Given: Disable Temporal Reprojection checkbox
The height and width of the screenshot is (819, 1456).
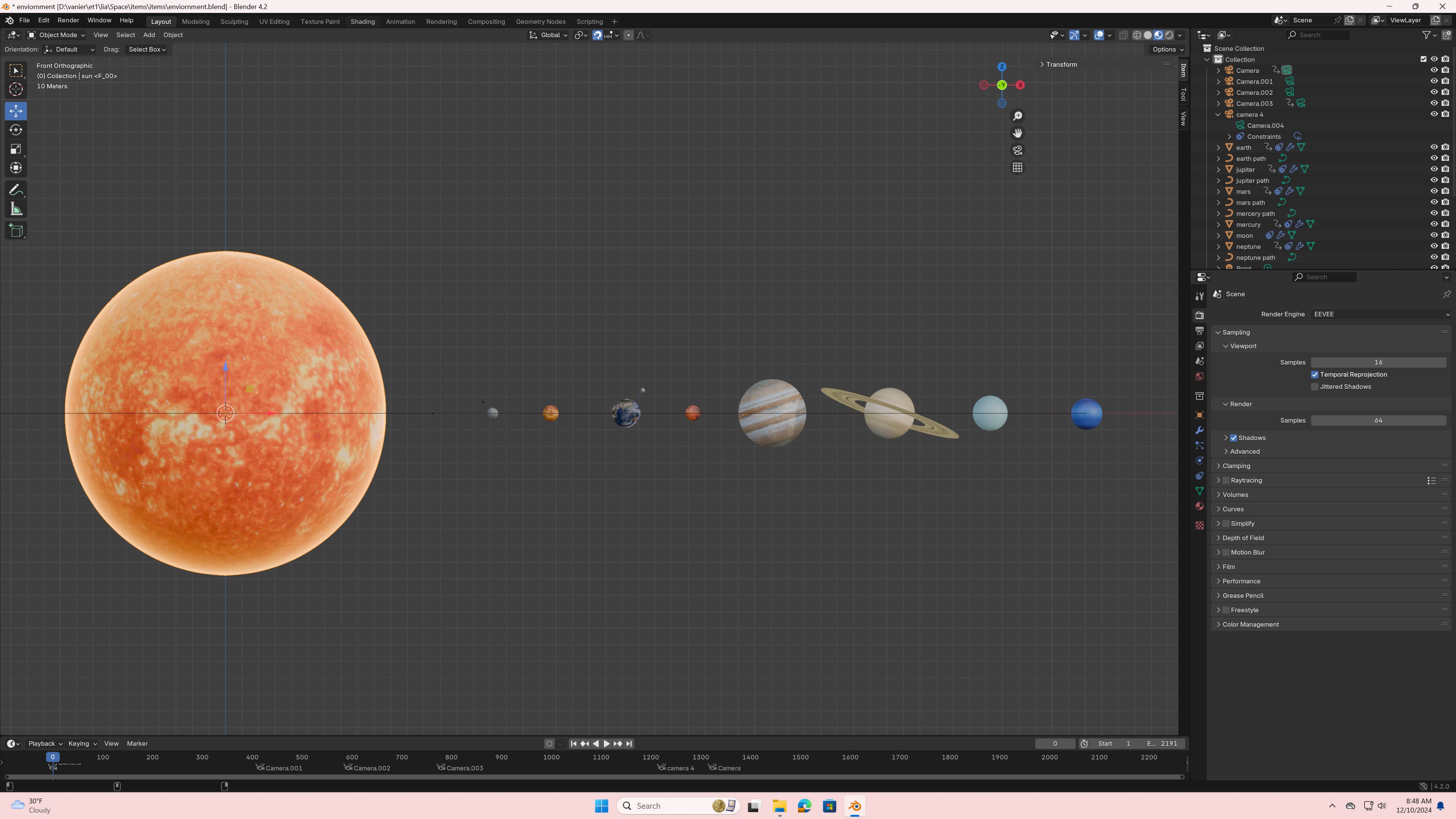Looking at the screenshot, I should coord(1315,375).
